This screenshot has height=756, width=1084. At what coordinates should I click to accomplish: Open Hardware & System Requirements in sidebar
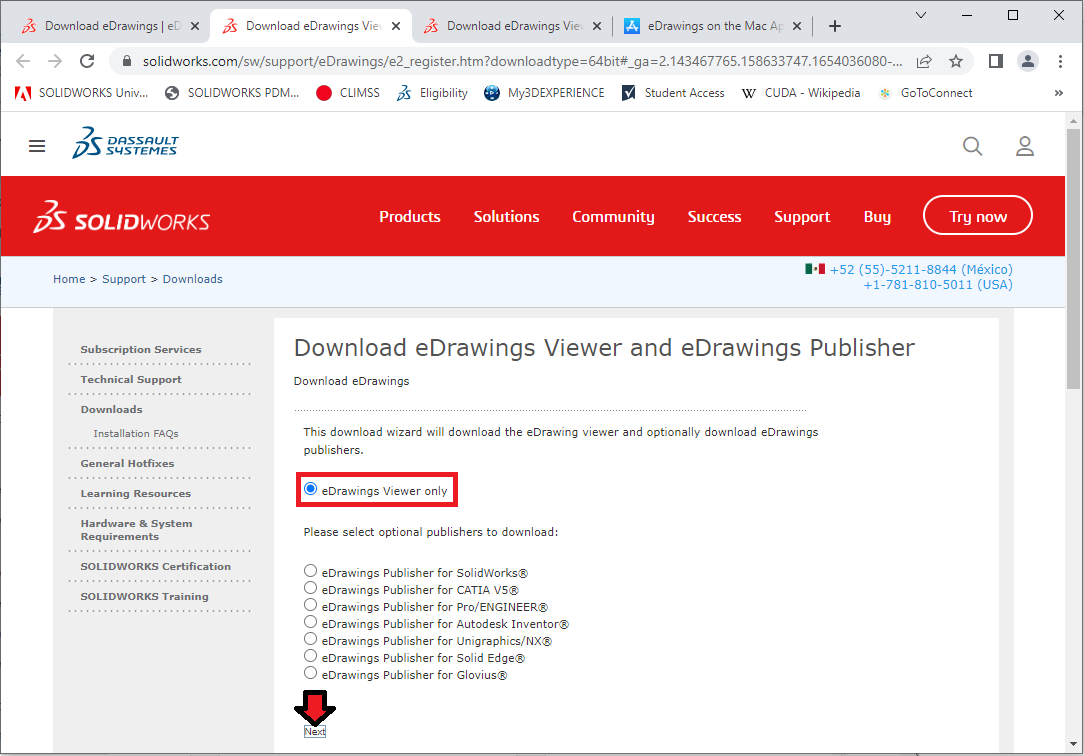pyautogui.click(x=136, y=530)
